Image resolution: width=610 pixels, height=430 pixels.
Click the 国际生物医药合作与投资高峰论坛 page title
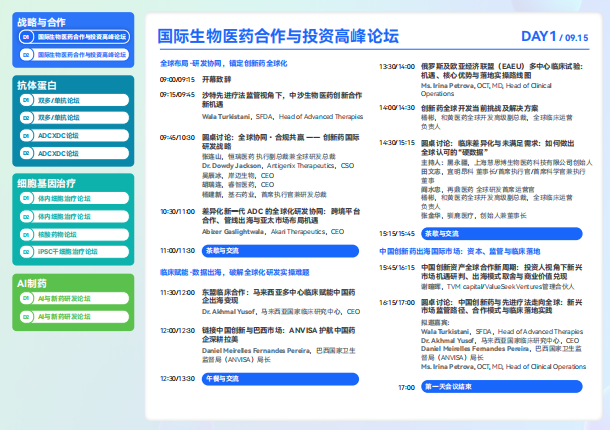278,36
